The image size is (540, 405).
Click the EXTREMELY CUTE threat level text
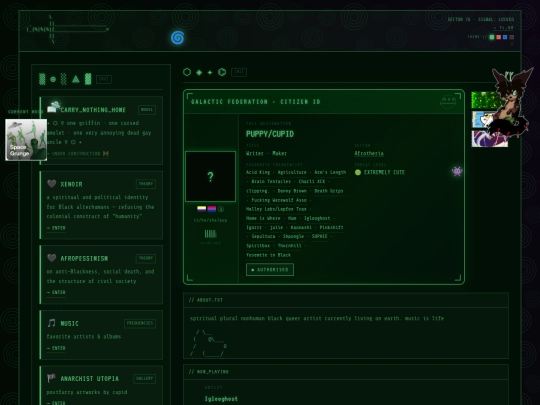point(384,172)
